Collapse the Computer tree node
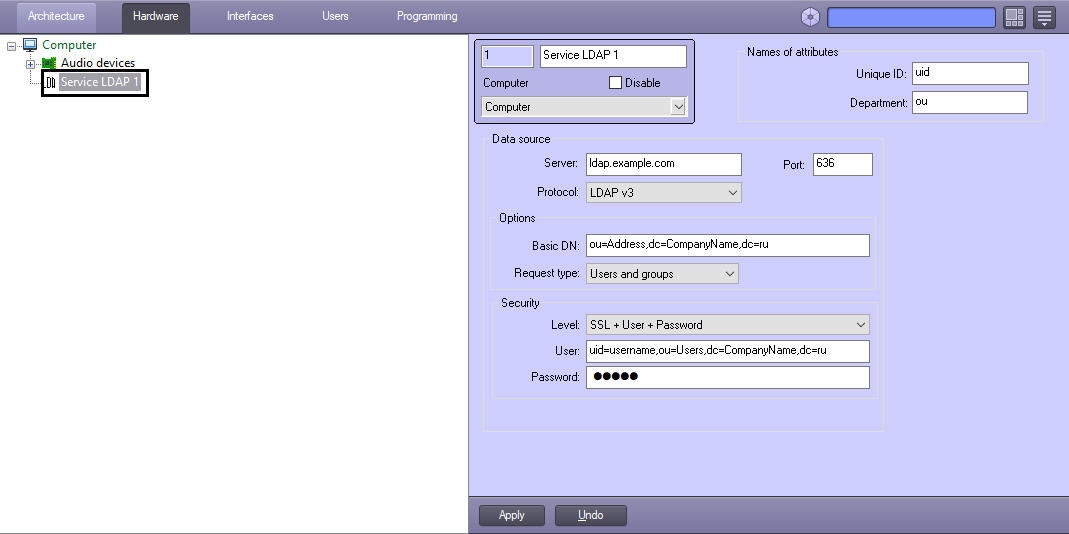This screenshot has height=534, width=1069. (x=11, y=46)
